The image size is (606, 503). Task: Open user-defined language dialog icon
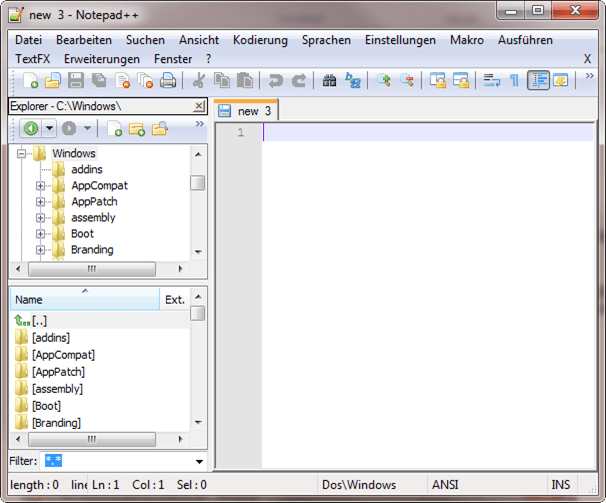pyautogui.click(x=561, y=80)
